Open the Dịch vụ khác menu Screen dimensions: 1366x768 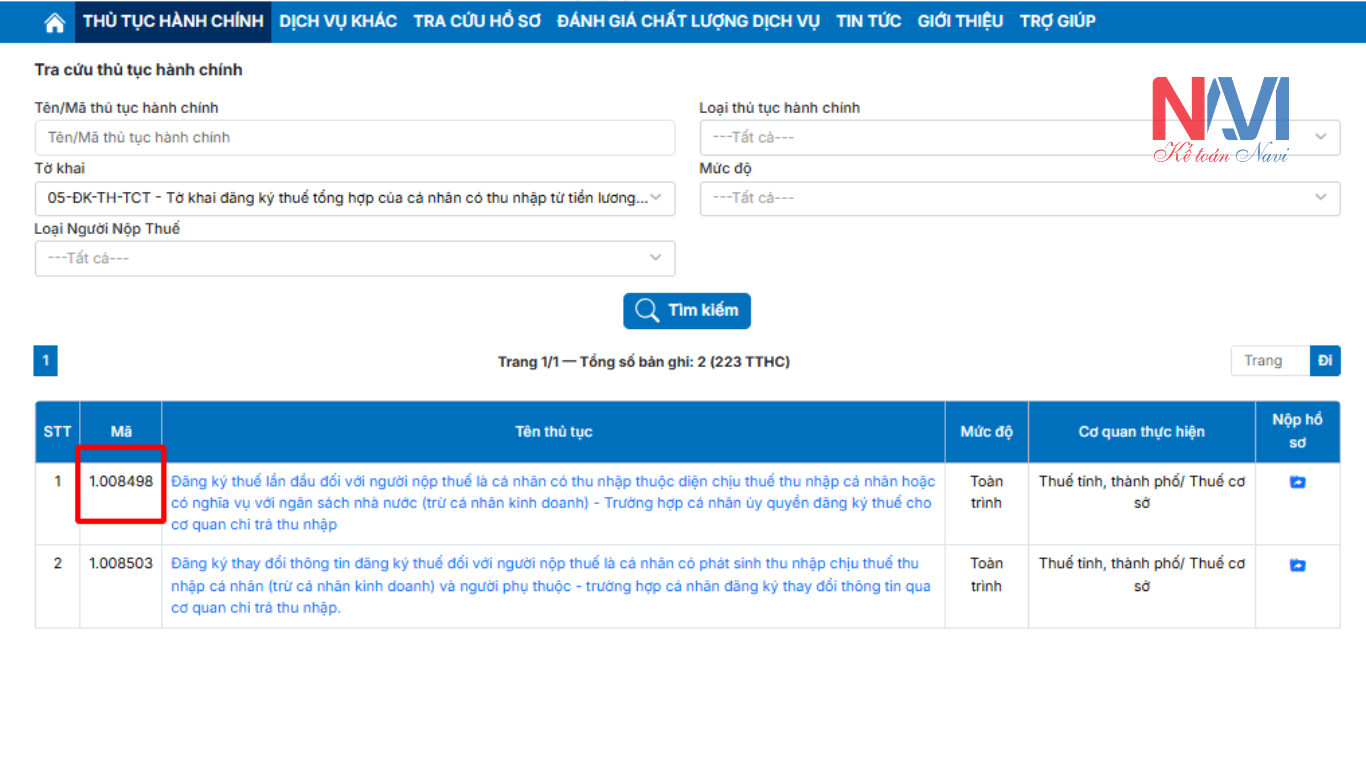[x=338, y=21]
